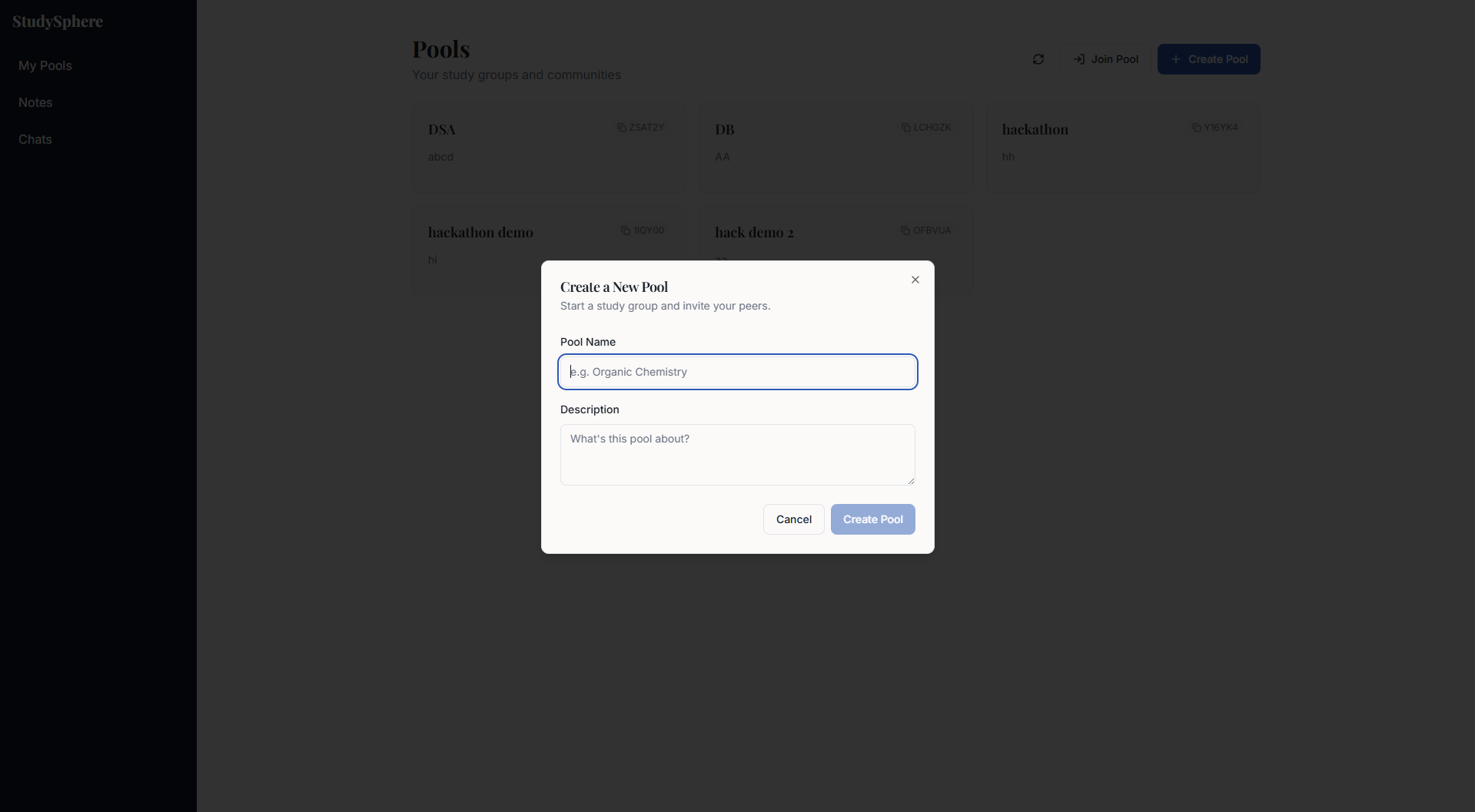The height and width of the screenshot is (812, 1475).
Task: Click the Join Pool button
Action: 1105,59
